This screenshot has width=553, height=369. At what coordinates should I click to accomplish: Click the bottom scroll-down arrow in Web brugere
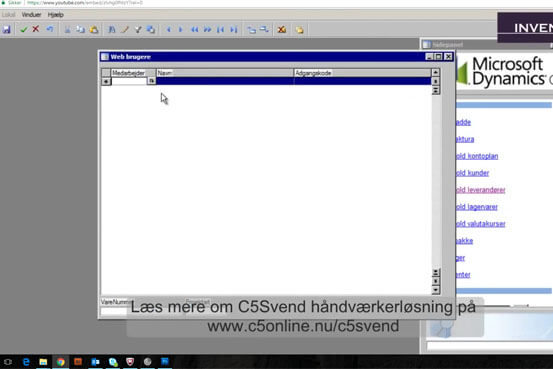coord(436,290)
